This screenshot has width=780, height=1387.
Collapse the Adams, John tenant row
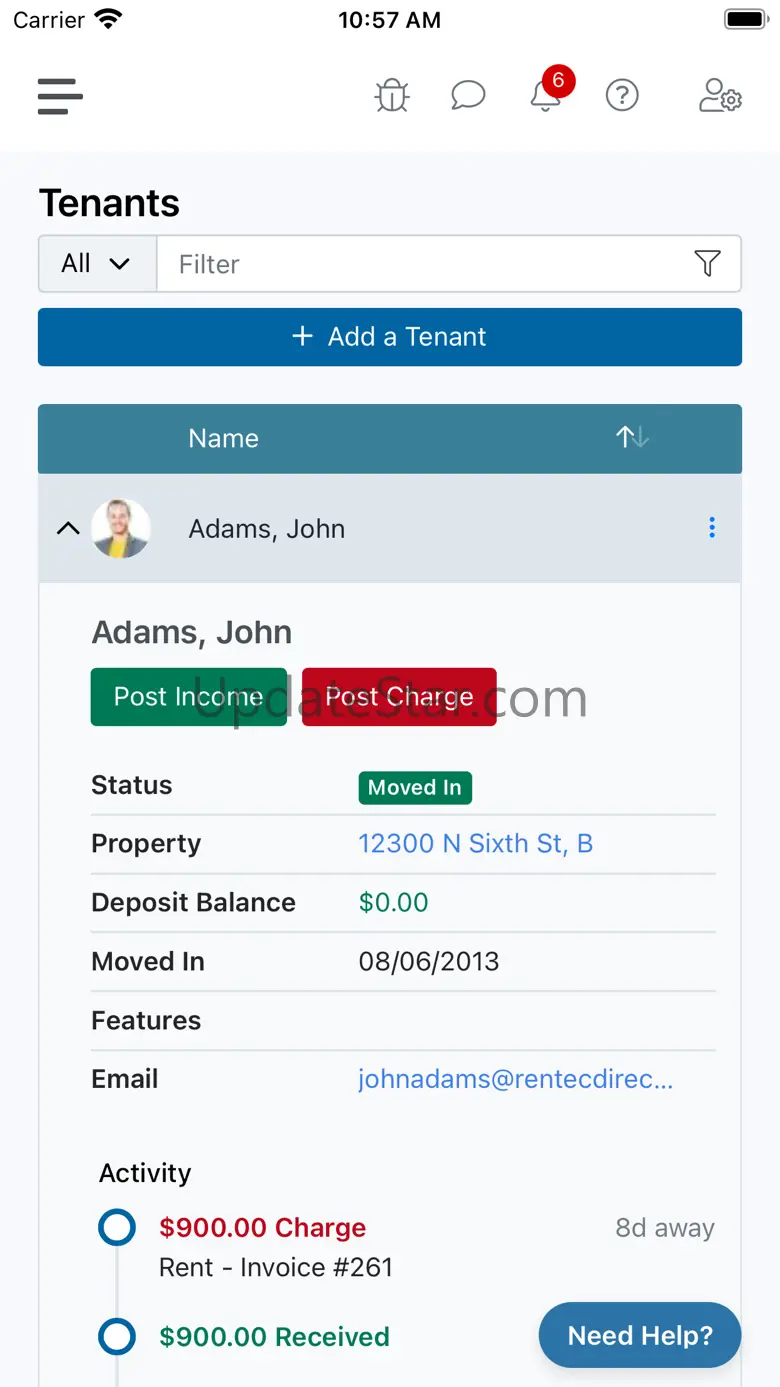click(x=68, y=528)
